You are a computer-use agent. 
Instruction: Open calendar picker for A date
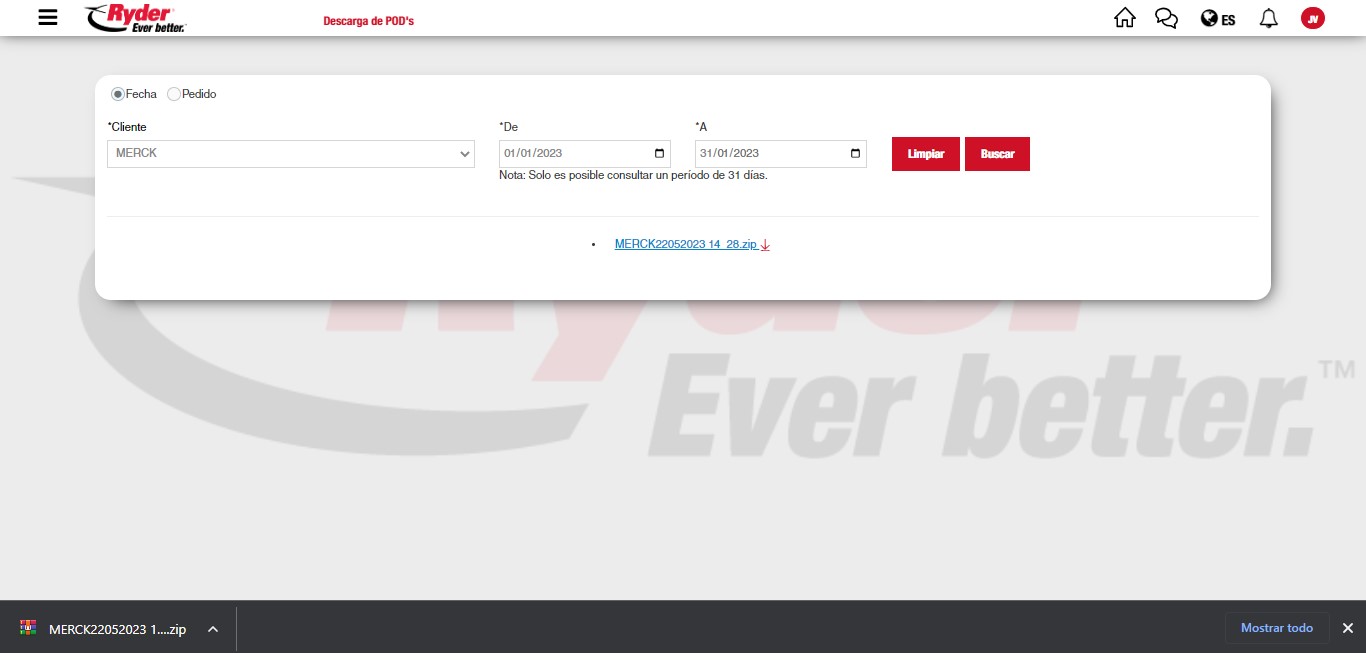pyautogui.click(x=855, y=154)
